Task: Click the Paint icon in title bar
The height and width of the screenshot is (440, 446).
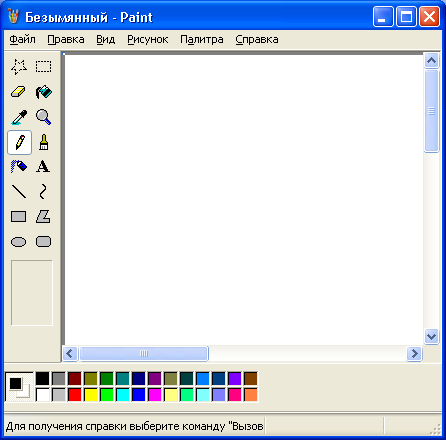Action: [13, 17]
